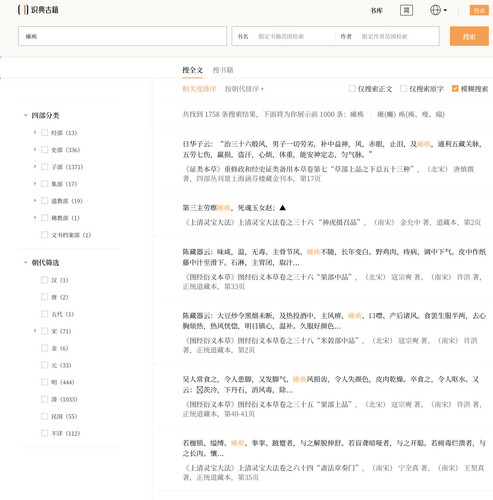Click the orange 登录 button
This screenshot has height=500, width=493.
click(x=479, y=10)
